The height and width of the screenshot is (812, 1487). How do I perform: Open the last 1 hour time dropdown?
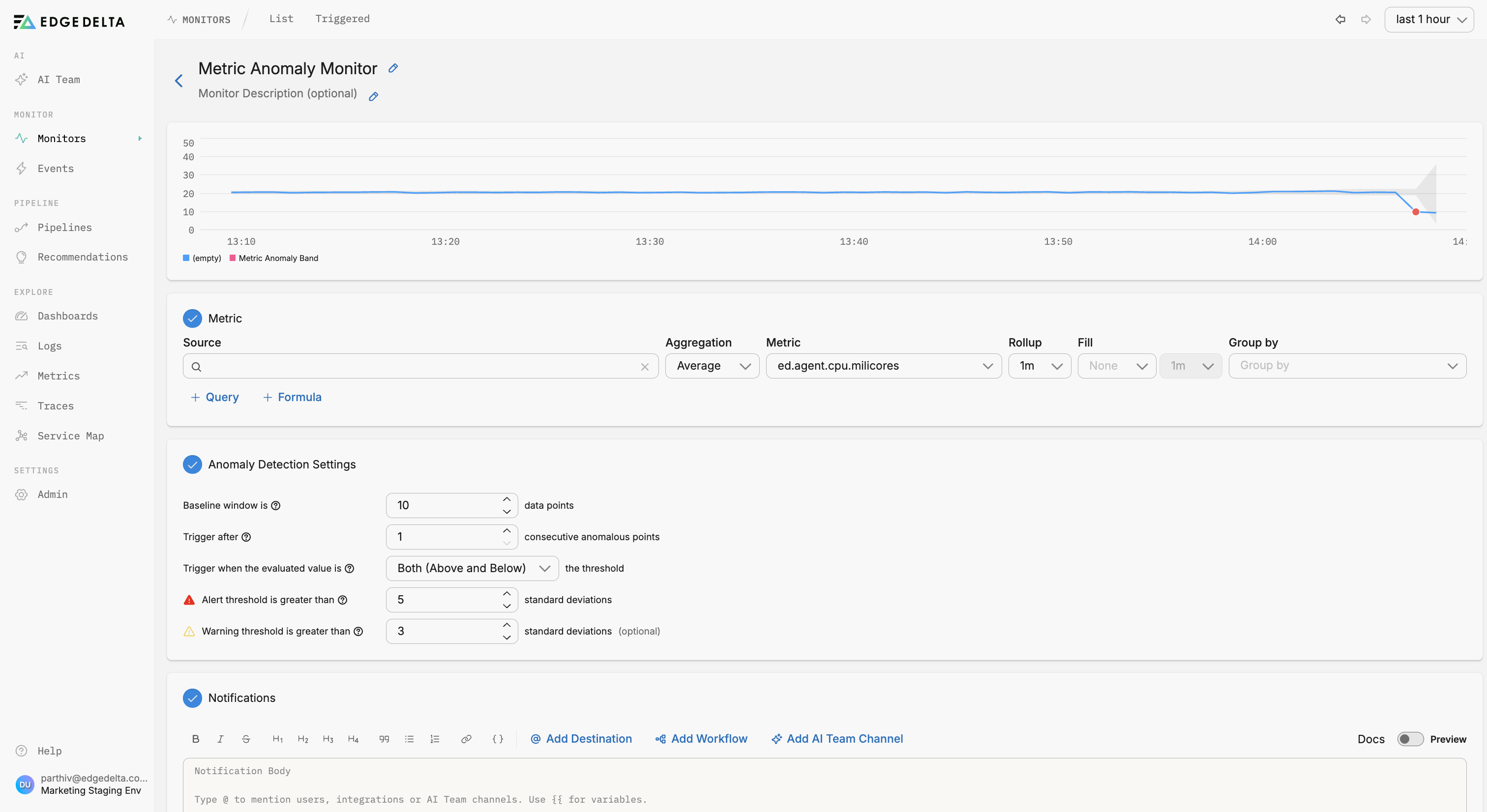(1428, 20)
